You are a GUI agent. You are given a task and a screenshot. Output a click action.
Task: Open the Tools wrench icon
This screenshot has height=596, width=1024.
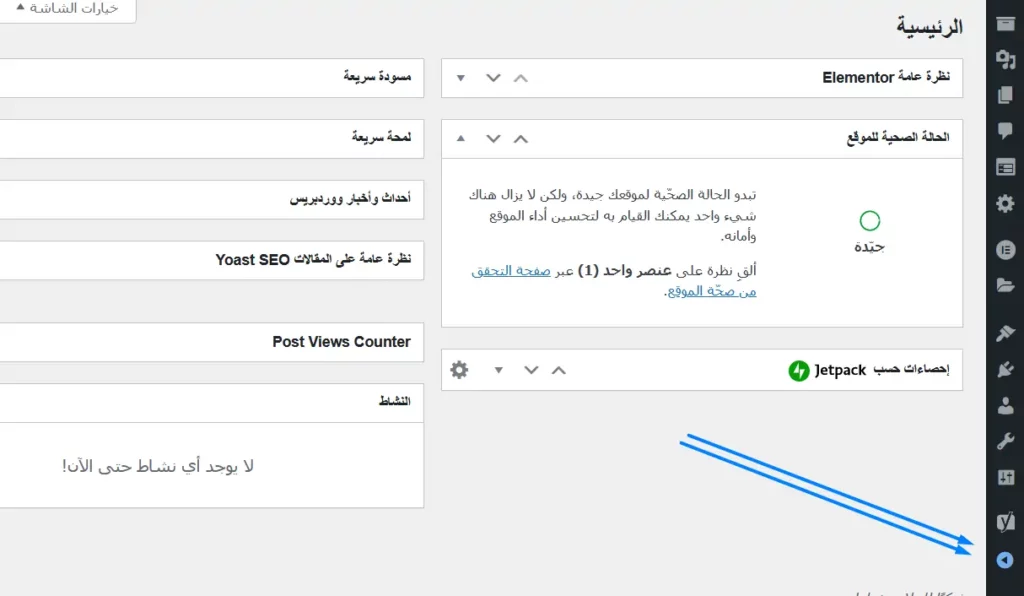[x=1005, y=441]
